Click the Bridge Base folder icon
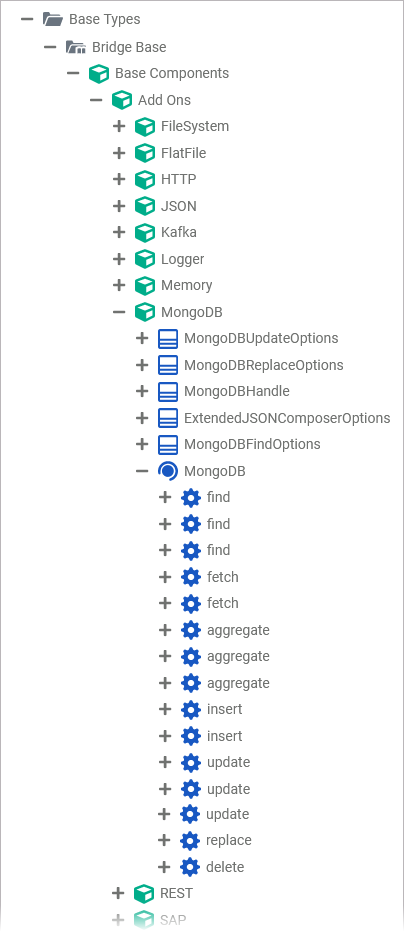Screen dimensions: 404x932 click(x=75, y=47)
